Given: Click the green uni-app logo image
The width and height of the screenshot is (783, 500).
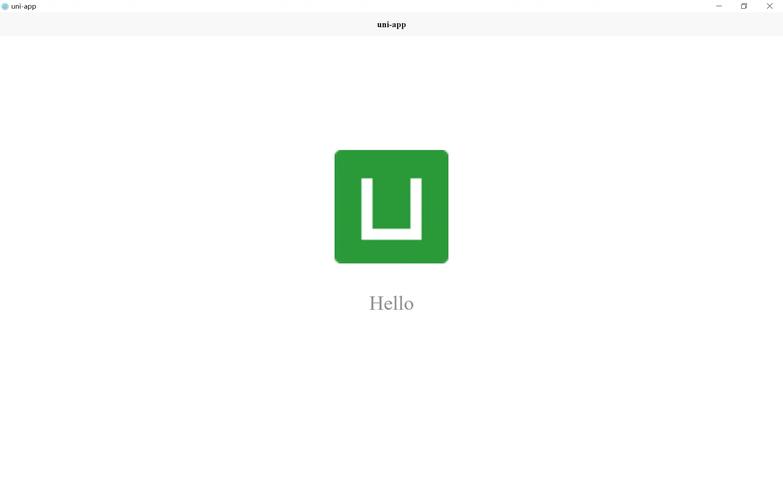Looking at the screenshot, I should pyautogui.click(x=392, y=206).
